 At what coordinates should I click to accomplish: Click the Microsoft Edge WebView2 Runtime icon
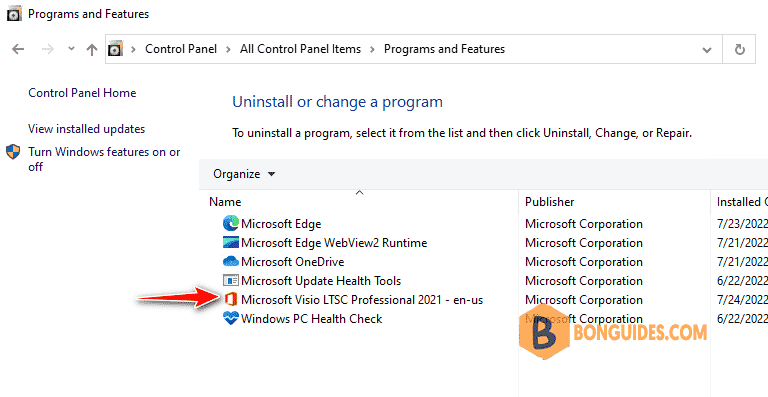click(230, 243)
